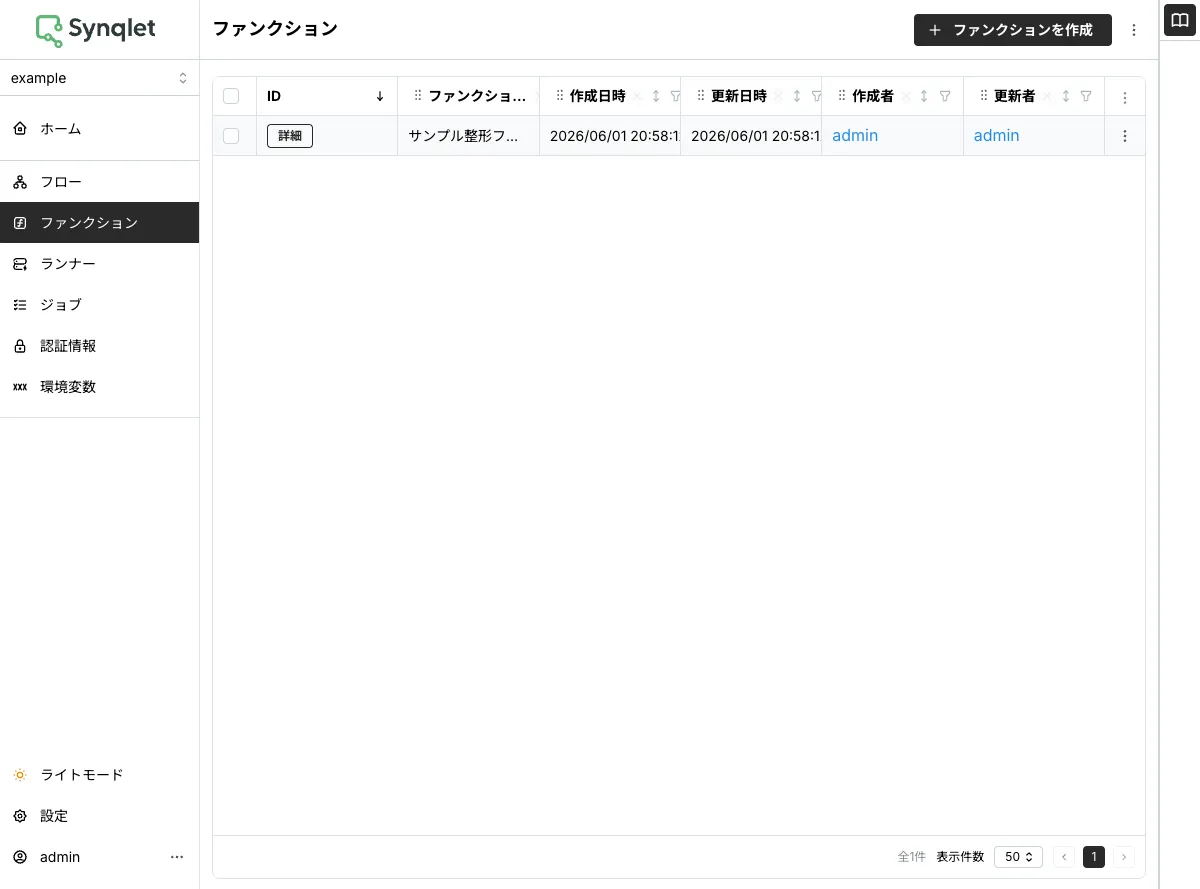Go to next page arrow
1200x889 pixels.
click(1124, 857)
